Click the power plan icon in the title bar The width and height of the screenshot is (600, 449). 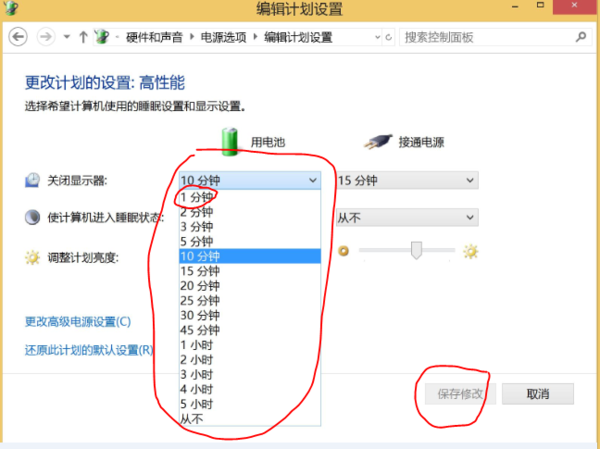[x=11, y=8]
